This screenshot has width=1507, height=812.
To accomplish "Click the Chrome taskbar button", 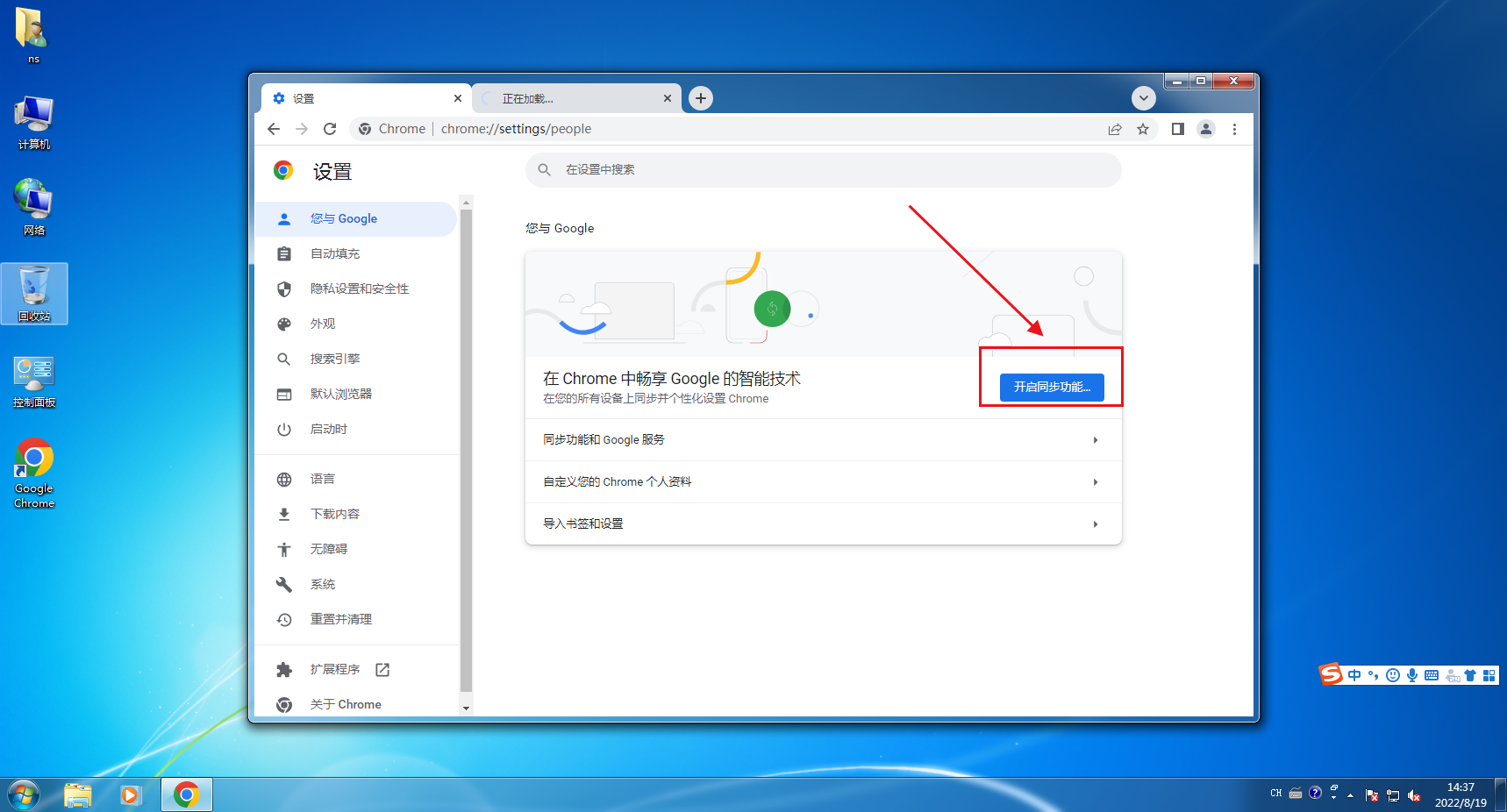I will coord(186,795).
